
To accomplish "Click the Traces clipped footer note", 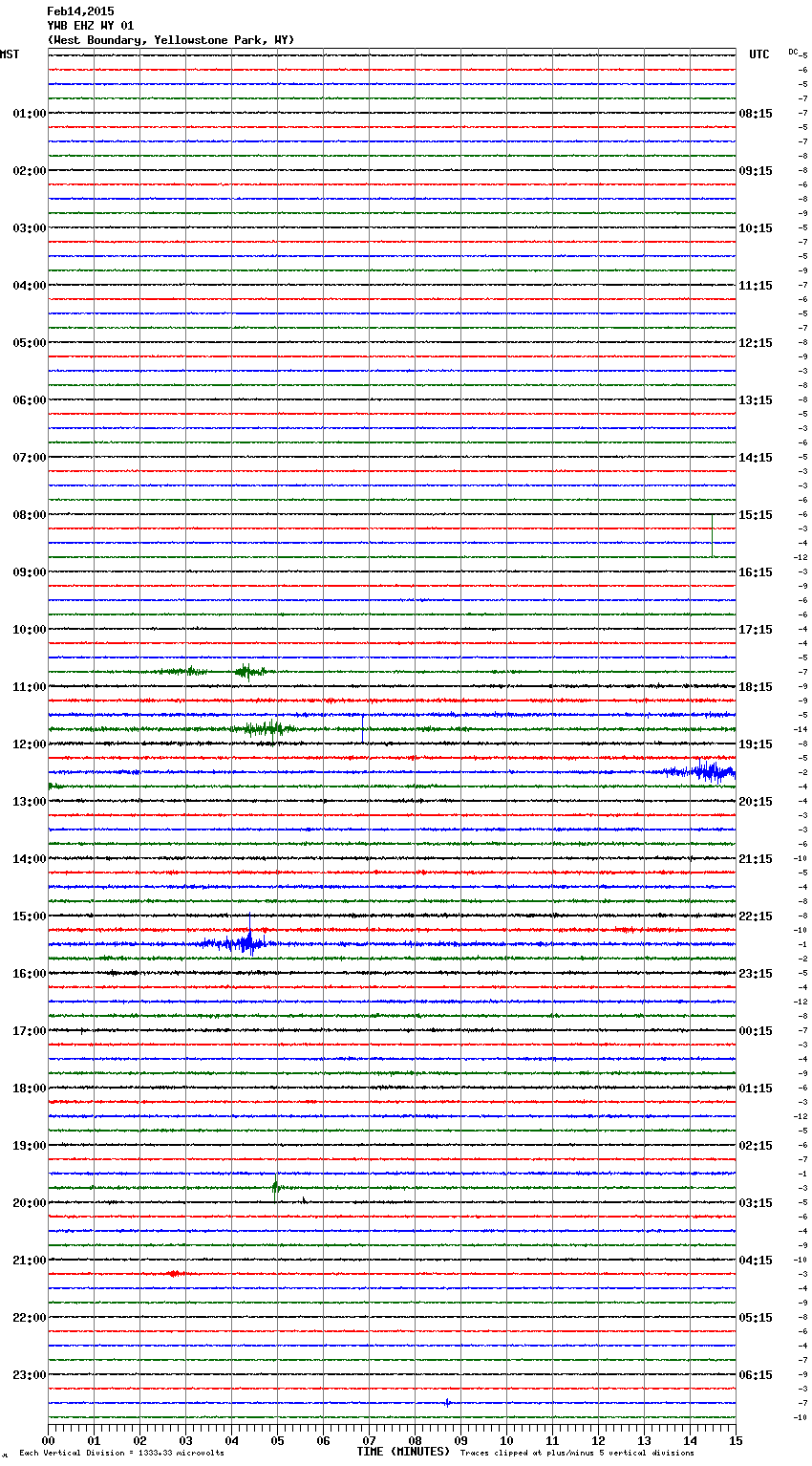I will click(577, 1454).
